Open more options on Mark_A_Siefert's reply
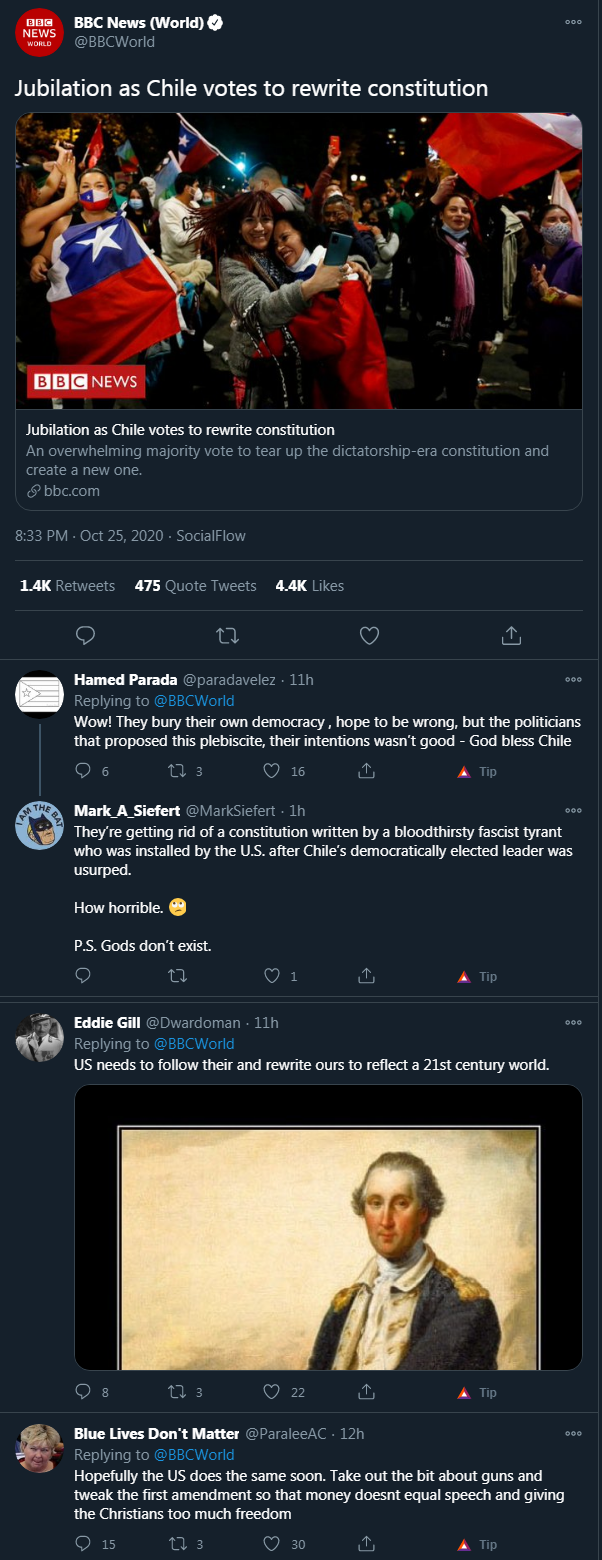This screenshot has width=602, height=1560. click(x=573, y=809)
